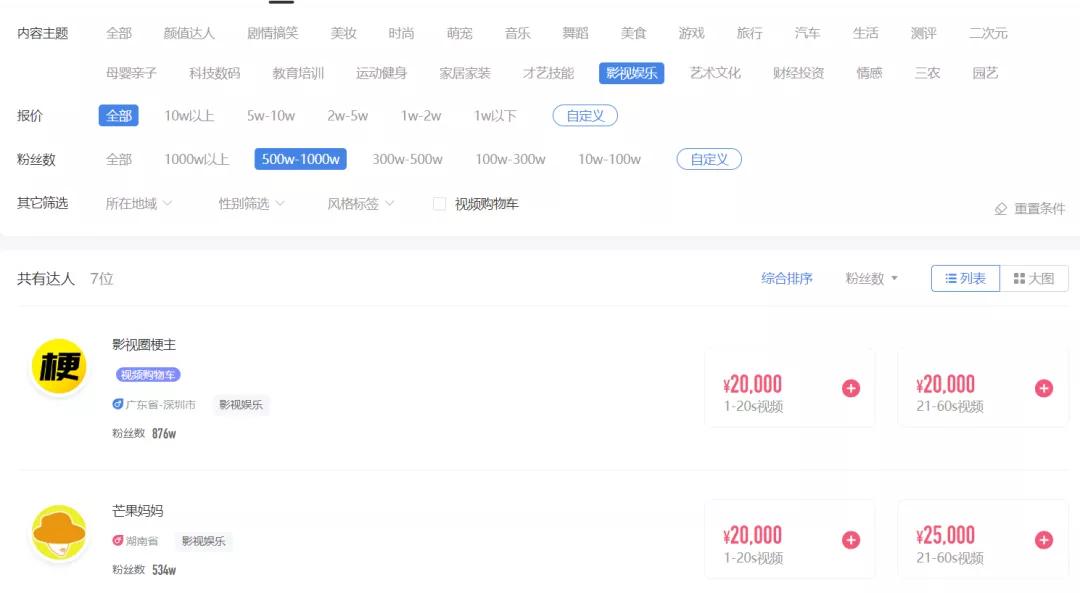The image size is (1080, 593).
Task: Select the 科技数码 content theme
Action: point(214,73)
